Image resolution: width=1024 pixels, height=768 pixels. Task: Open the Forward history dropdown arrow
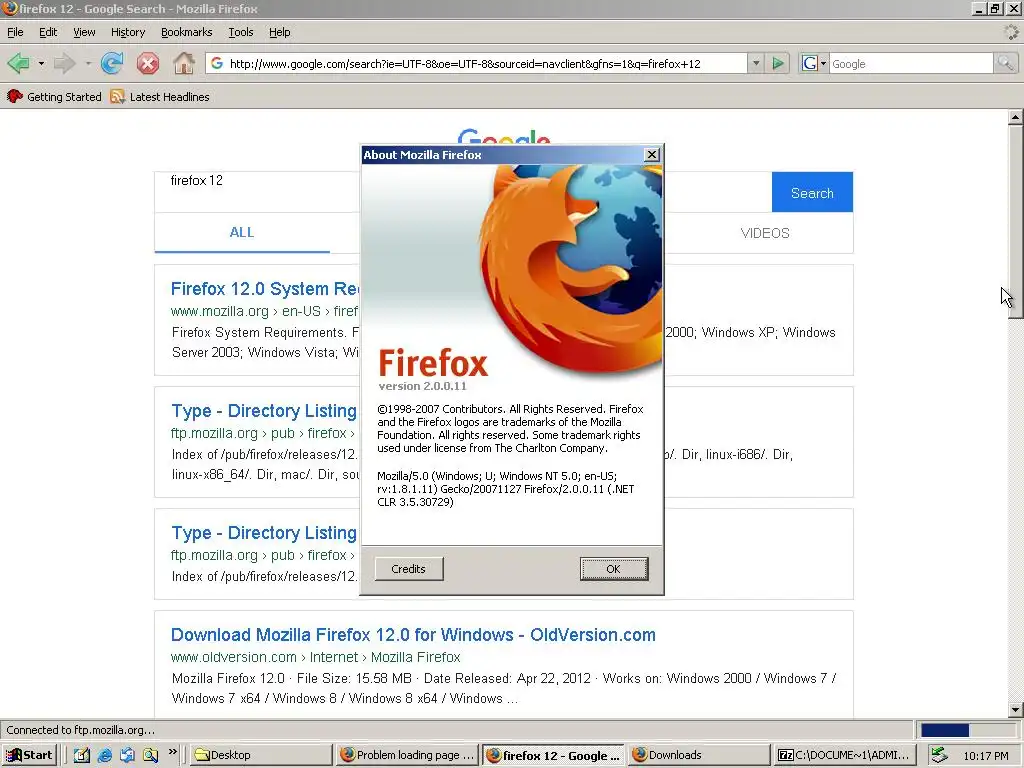[88, 63]
